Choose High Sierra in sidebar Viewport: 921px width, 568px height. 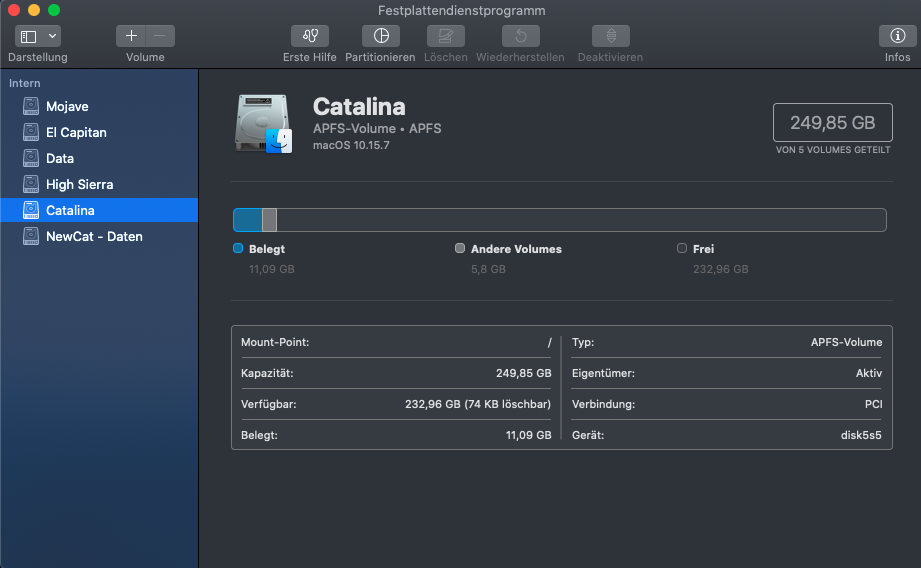(x=79, y=184)
